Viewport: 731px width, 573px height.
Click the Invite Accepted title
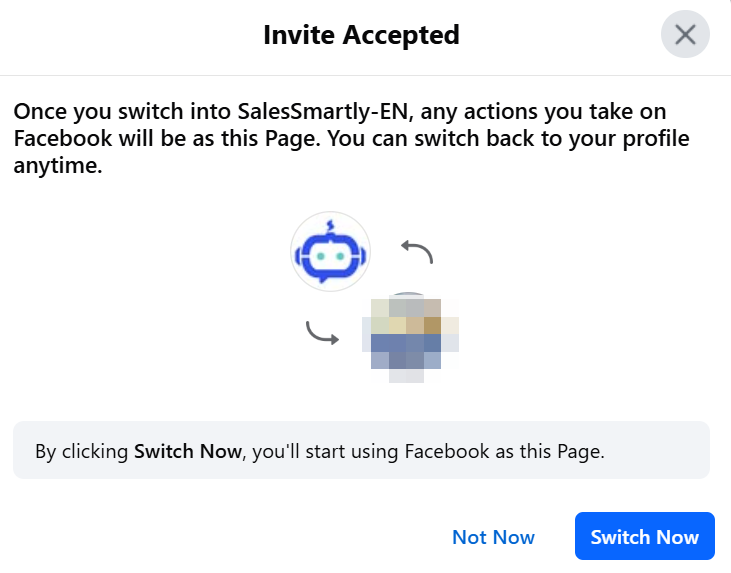point(361,35)
